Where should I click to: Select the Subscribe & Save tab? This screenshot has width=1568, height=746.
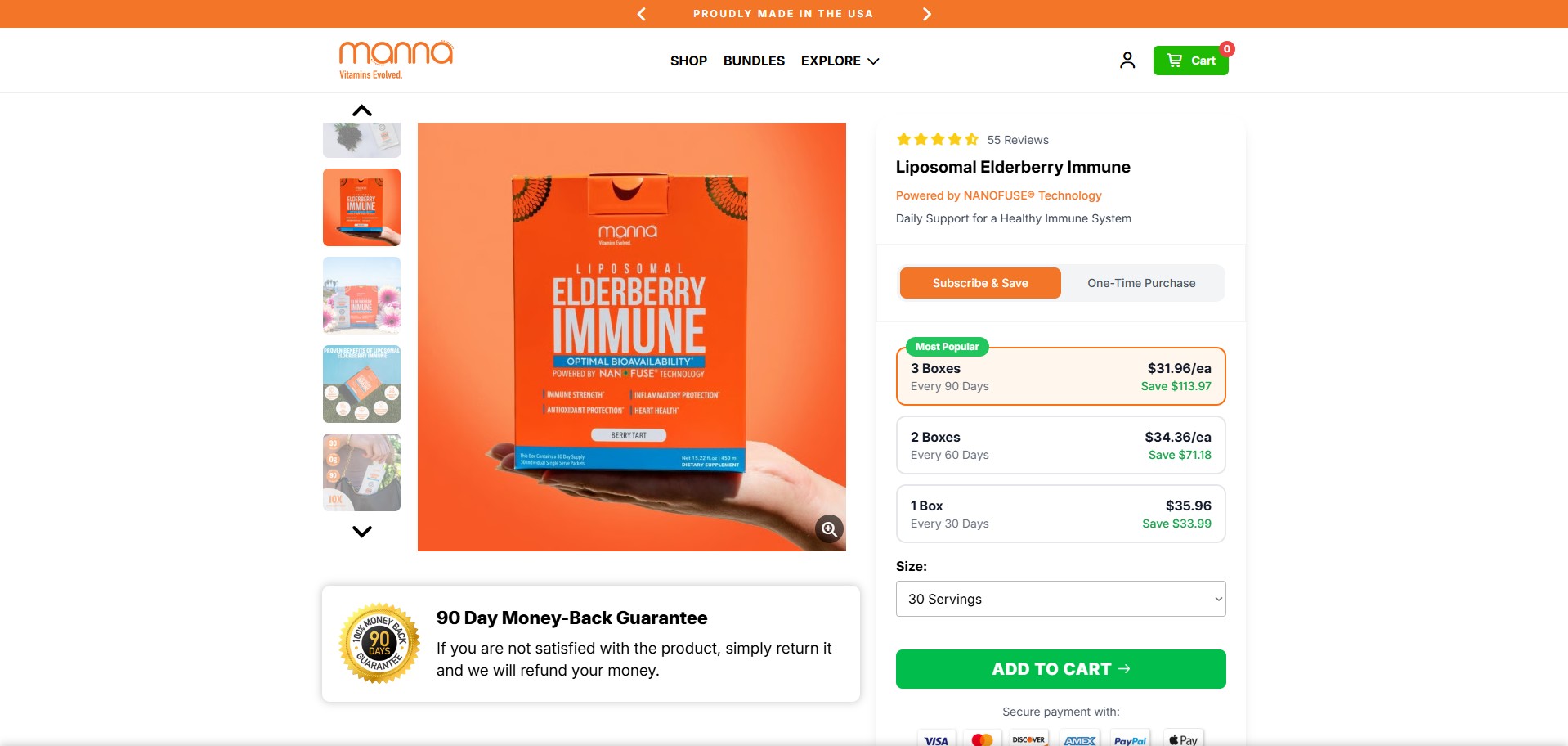pos(980,283)
